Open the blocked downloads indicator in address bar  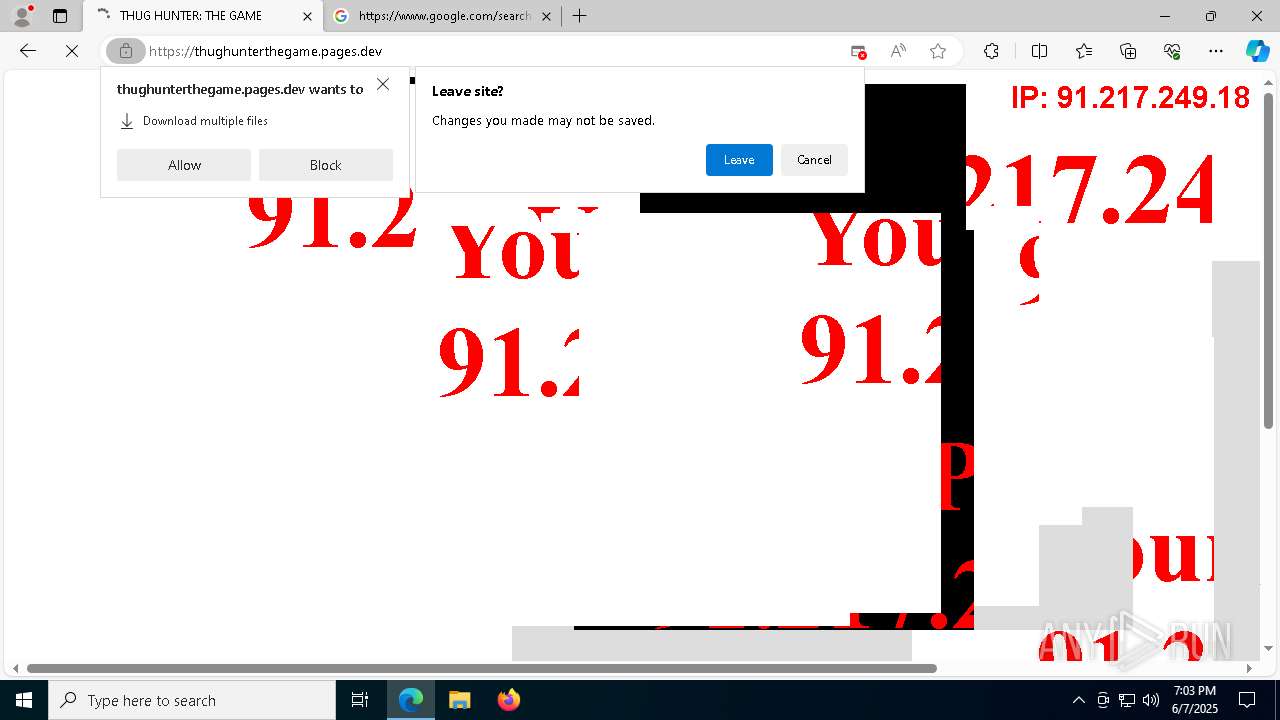coord(858,51)
